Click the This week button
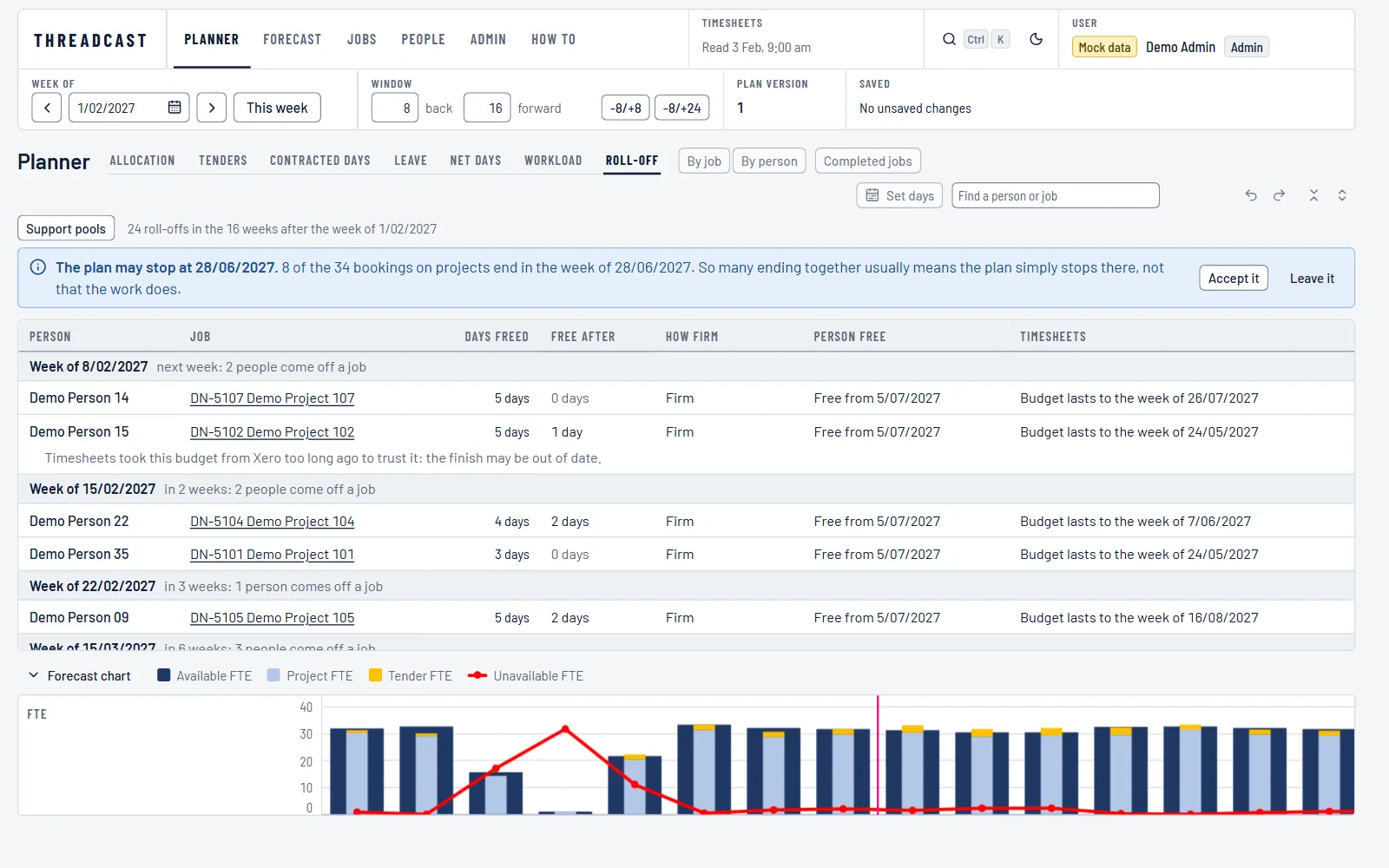1389x868 pixels. [x=277, y=108]
